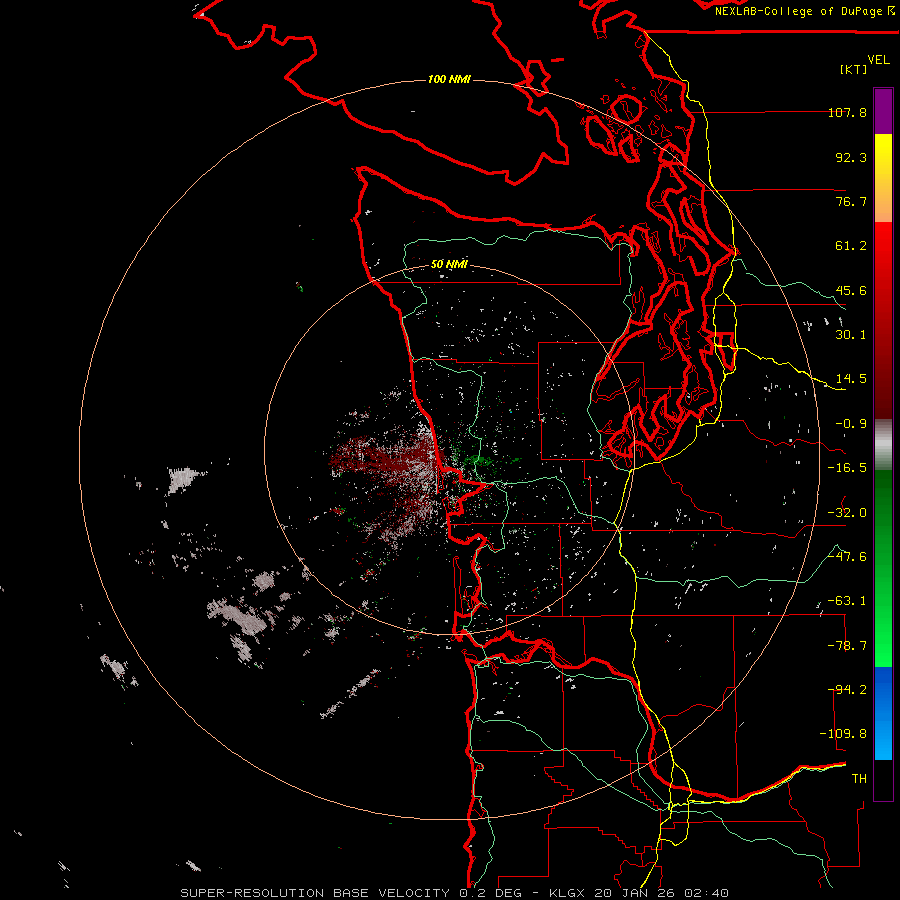Click the -47.6 legend value
This screenshot has height=900, width=900.
click(847, 557)
